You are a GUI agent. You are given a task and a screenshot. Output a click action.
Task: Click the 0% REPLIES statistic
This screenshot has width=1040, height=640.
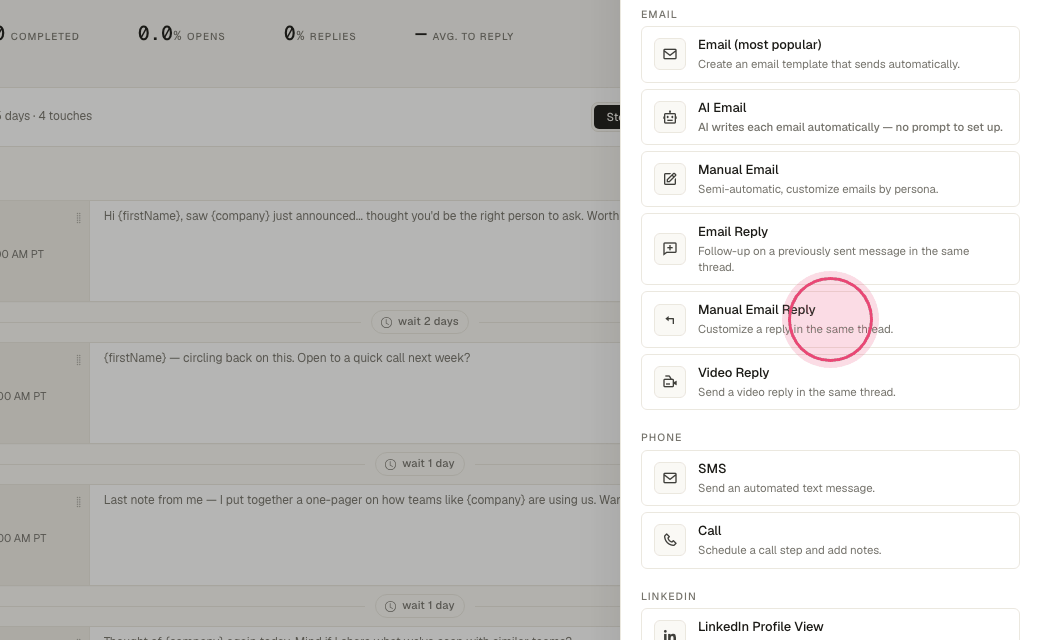click(320, 34)
